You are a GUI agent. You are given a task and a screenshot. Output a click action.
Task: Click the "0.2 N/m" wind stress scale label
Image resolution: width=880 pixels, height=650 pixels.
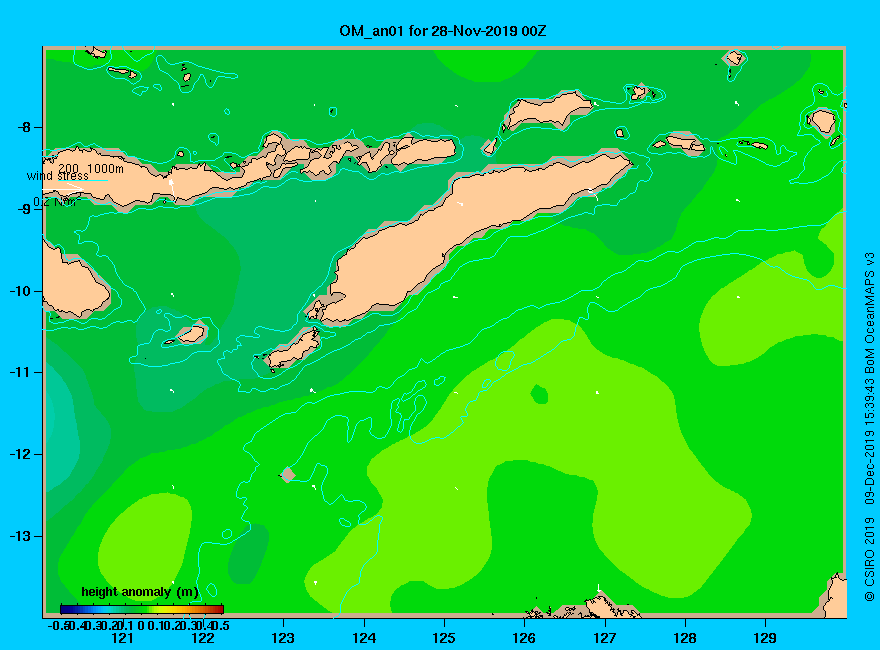(x=57, y=202)
